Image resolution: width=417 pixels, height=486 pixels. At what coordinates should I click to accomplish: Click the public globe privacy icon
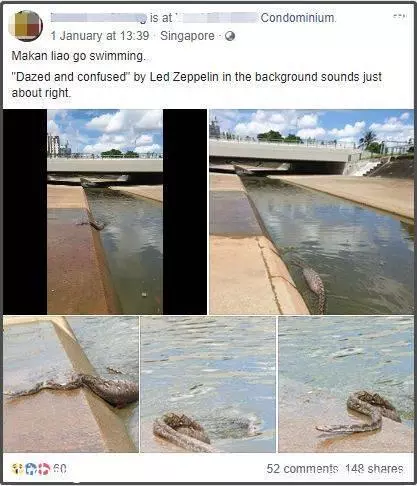(x=230, y=36)
